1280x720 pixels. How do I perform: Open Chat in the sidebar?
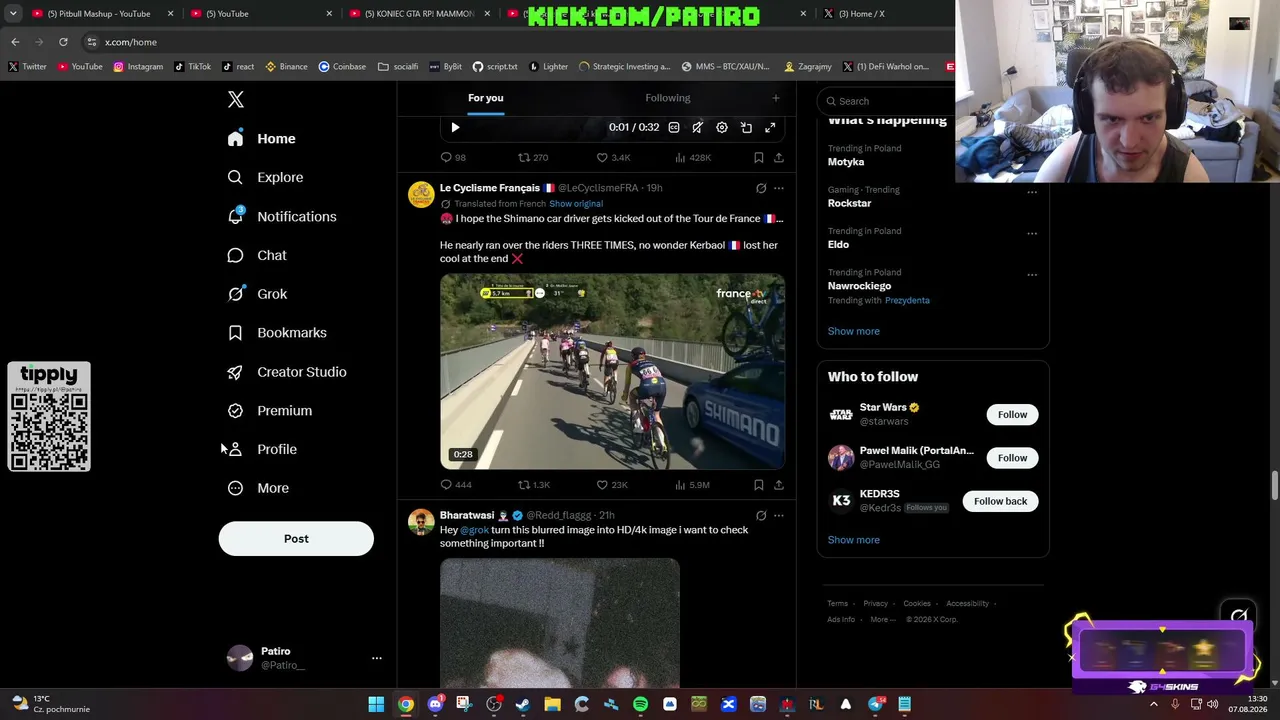tap(257, 255)
